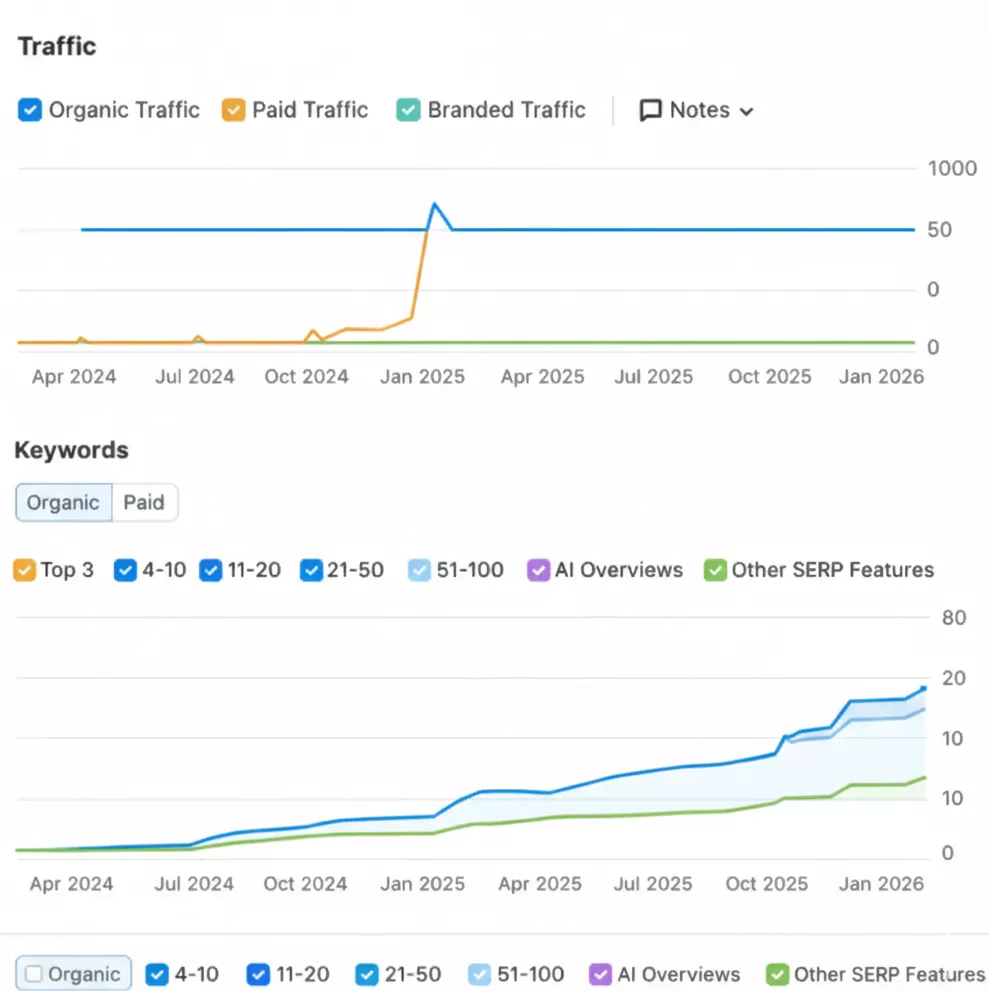Uncheck the Organic Traffic checkbox
989x991 pixels.
(x=30, y=110)
